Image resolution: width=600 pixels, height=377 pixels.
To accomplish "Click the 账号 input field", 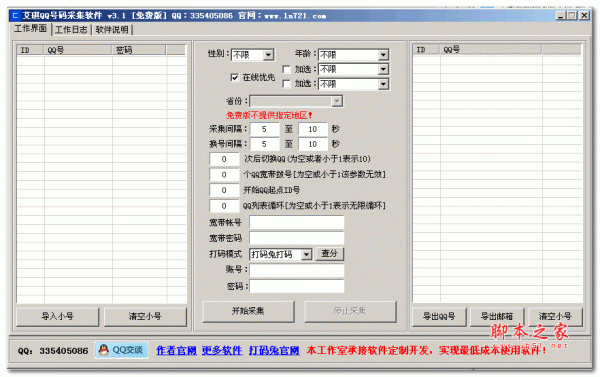I will coord(297,270).
